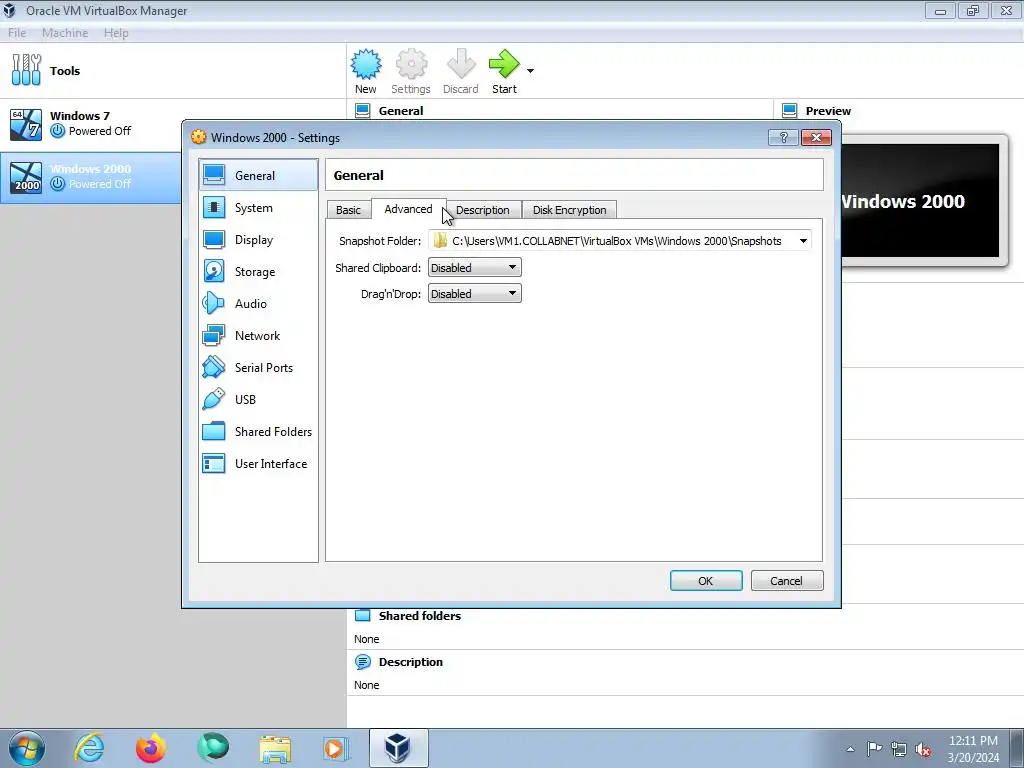Click the Shared folders section icon in details
Screen dimensions: 1024x768
[x=362, y=616]
